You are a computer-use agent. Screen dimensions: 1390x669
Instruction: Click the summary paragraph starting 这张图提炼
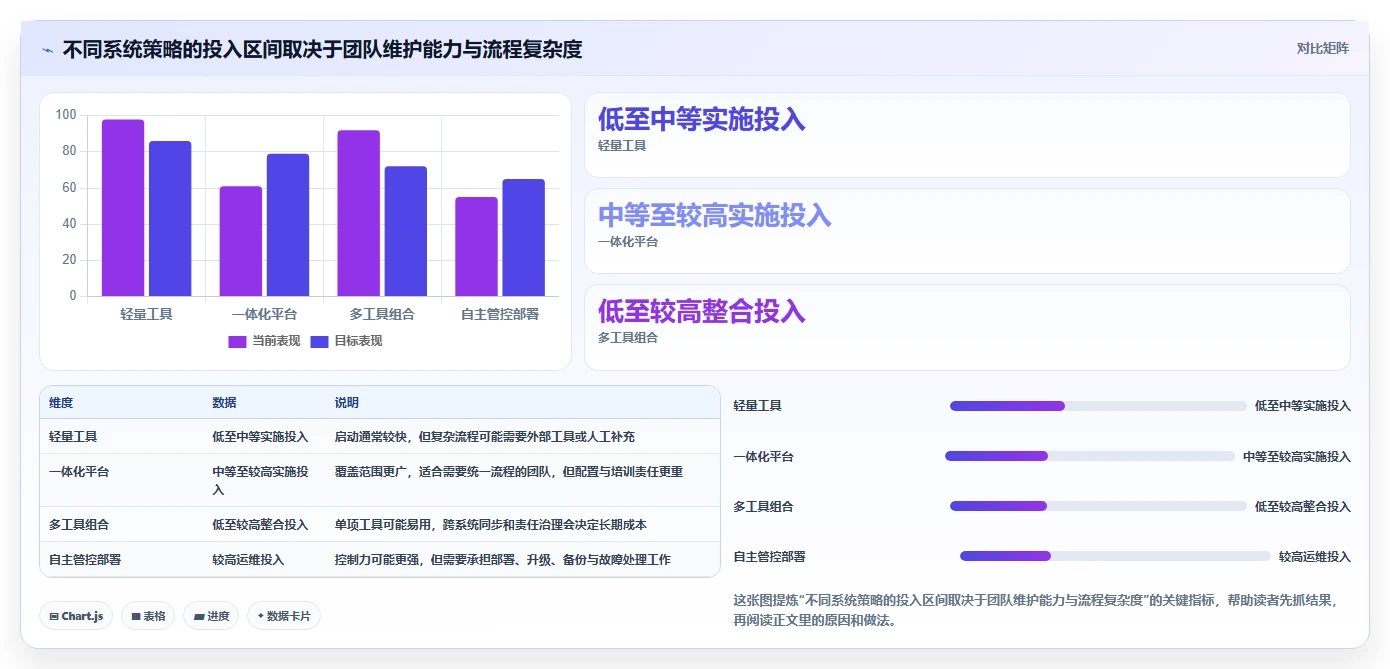coord(1035,610)
